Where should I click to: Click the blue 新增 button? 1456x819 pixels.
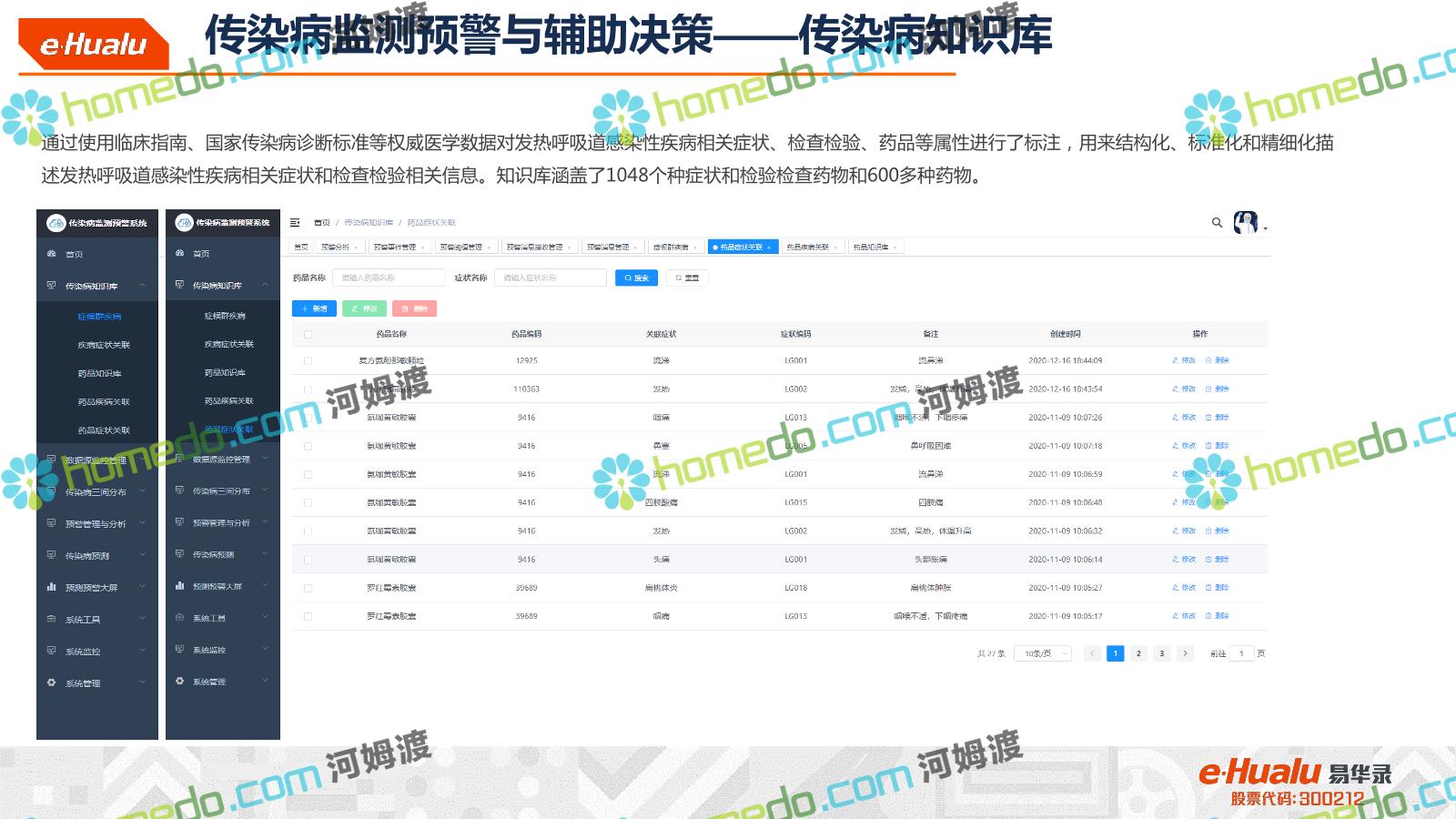[x=314, y=308]
